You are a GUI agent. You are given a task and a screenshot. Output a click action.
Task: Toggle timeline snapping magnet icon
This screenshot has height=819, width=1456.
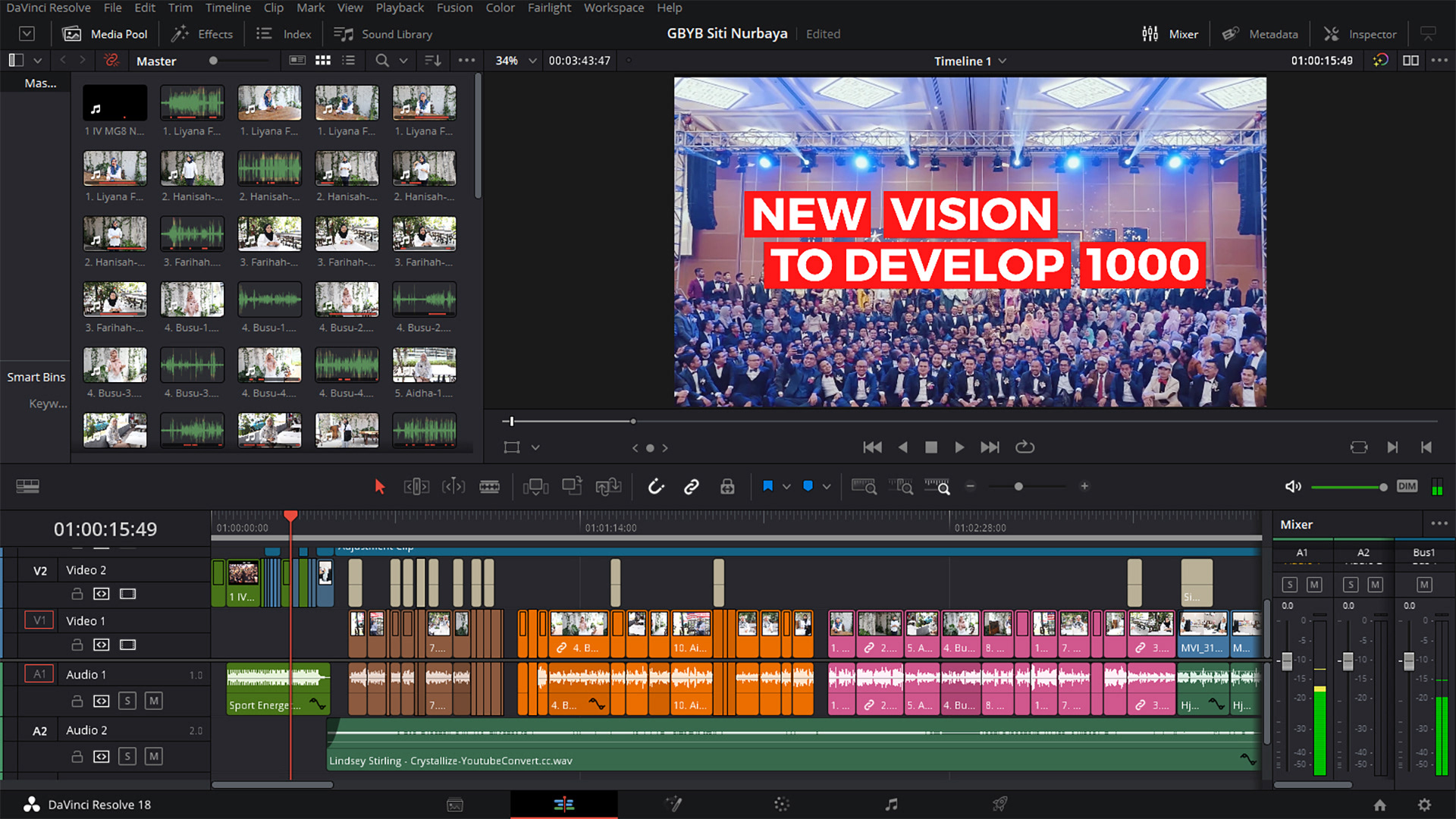pyautogui.click(x=656, y=487)
